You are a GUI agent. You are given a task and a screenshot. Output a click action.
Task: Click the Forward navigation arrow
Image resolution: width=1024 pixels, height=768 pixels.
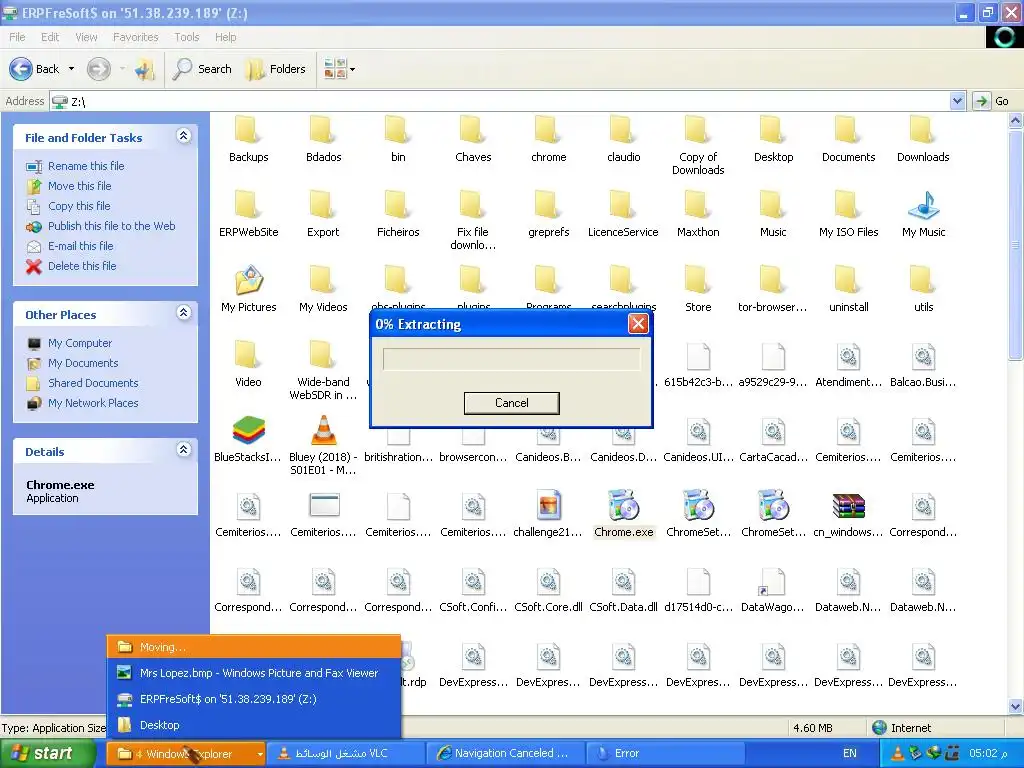99,69
